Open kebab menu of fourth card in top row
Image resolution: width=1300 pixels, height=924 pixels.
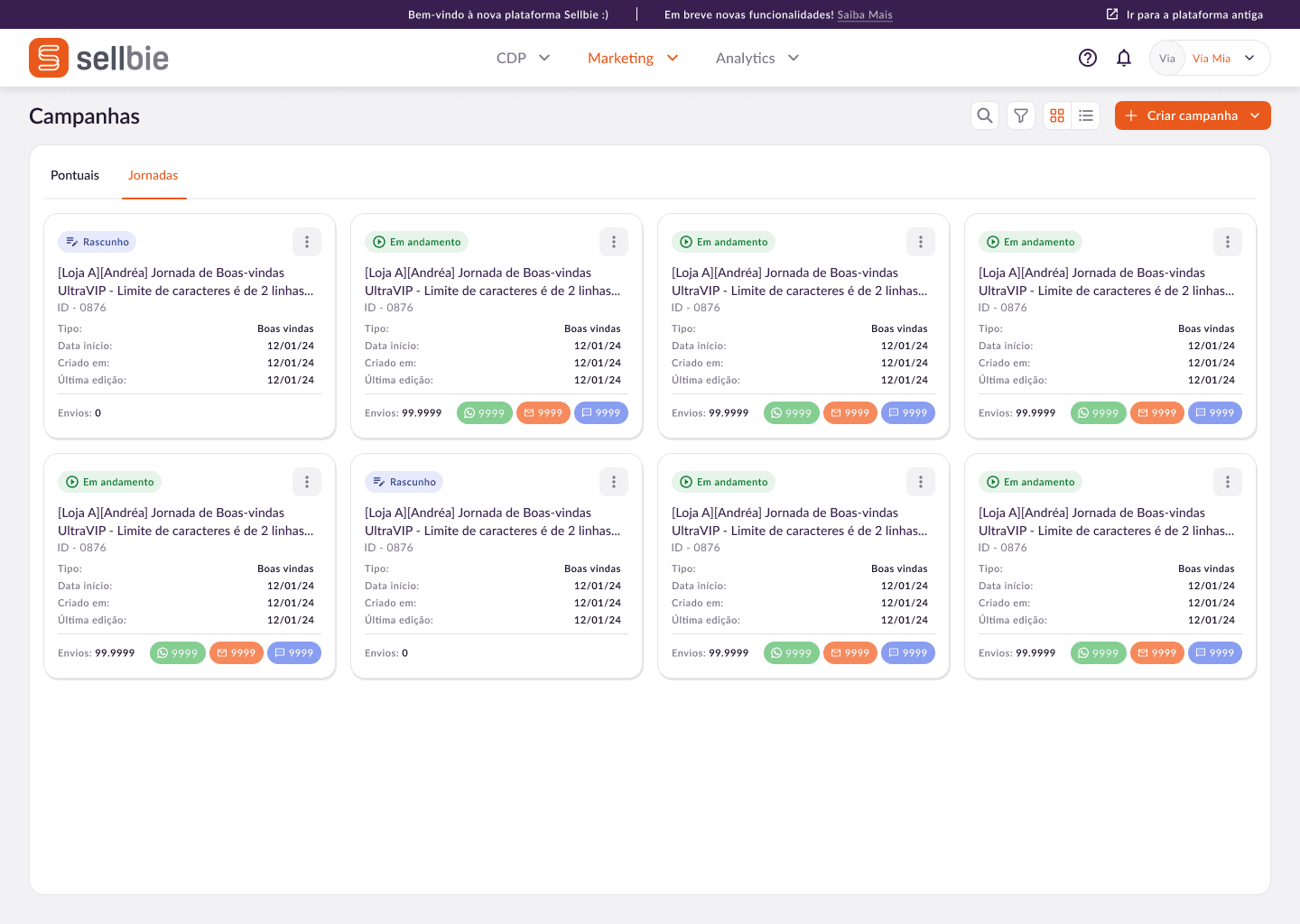pos(1228,242)
